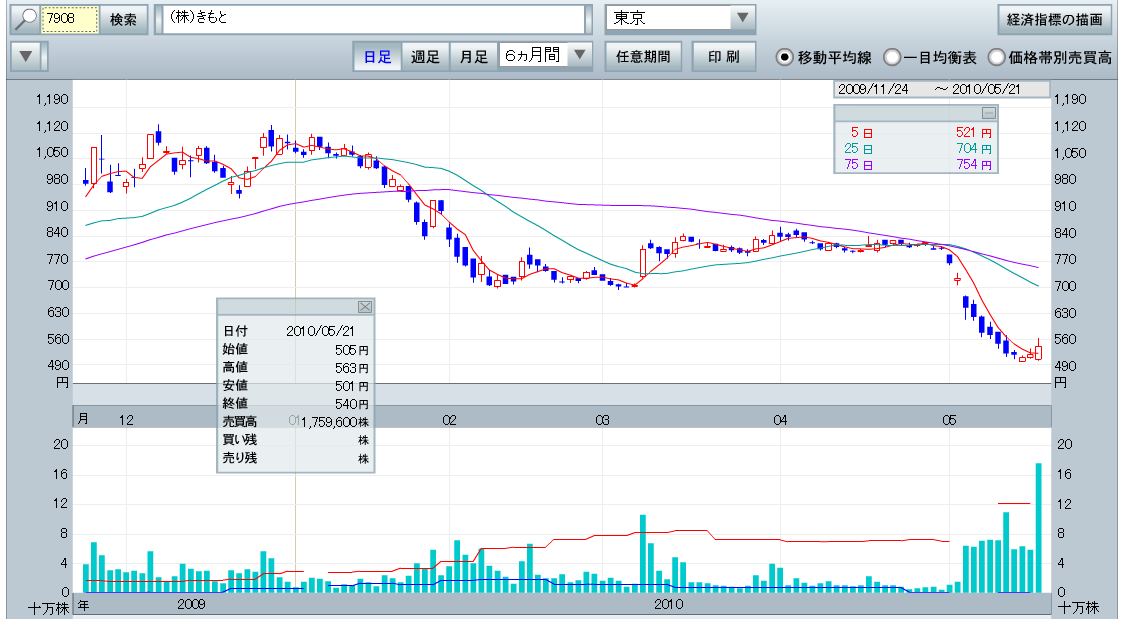The height and width of the screenshot is (619, 1121).
Task: Expand the panel with the left ▼ button
Action: 28,57
